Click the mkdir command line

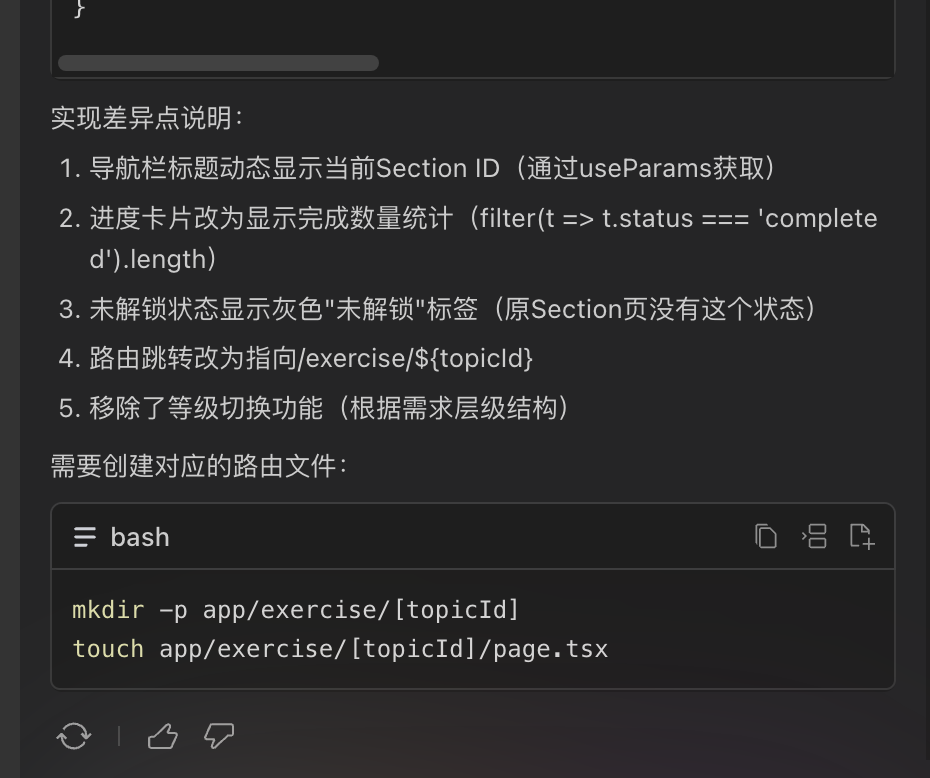(296, 609)
